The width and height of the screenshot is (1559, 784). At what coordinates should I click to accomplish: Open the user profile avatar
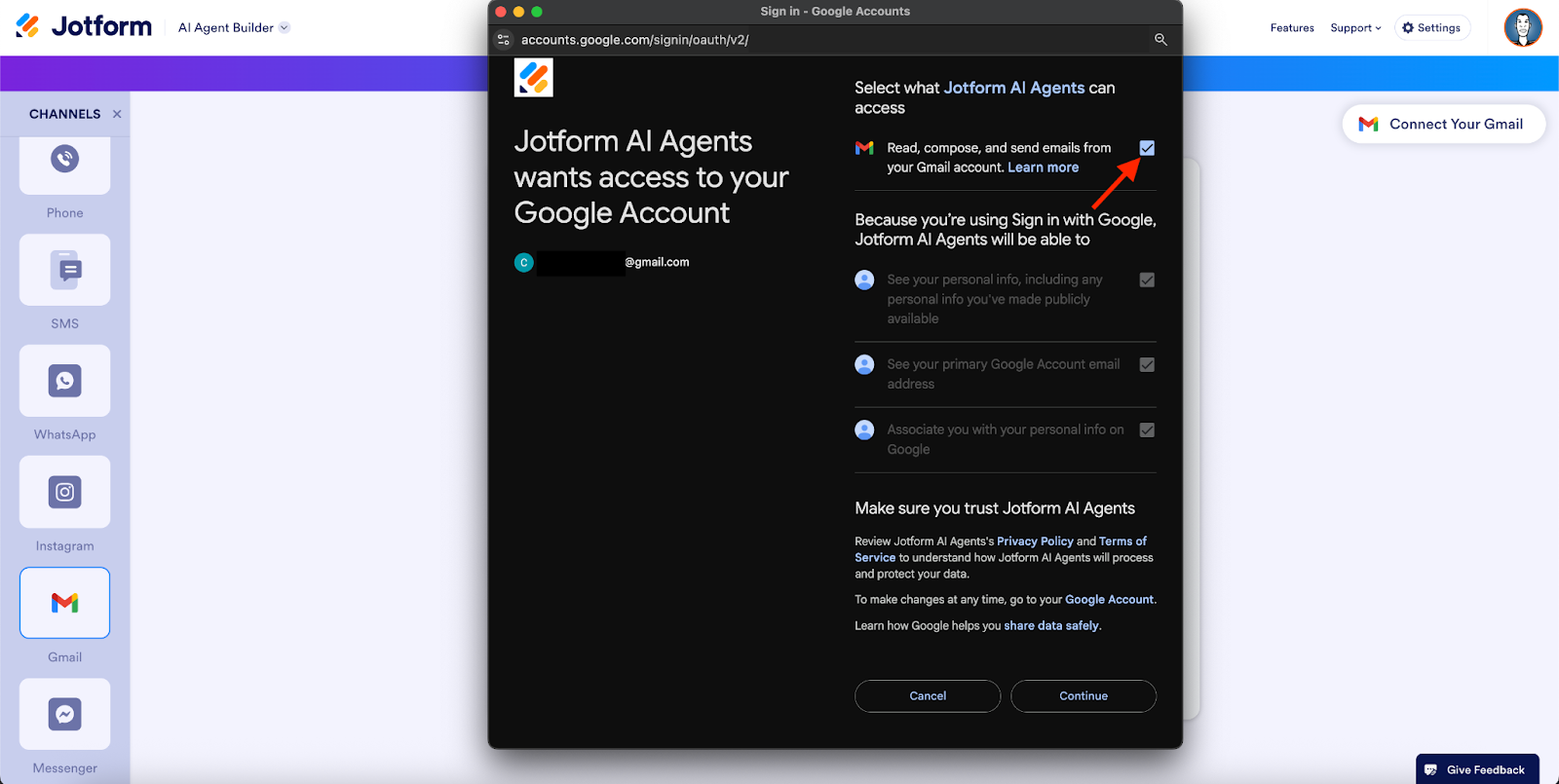(x=1523, y=27)
